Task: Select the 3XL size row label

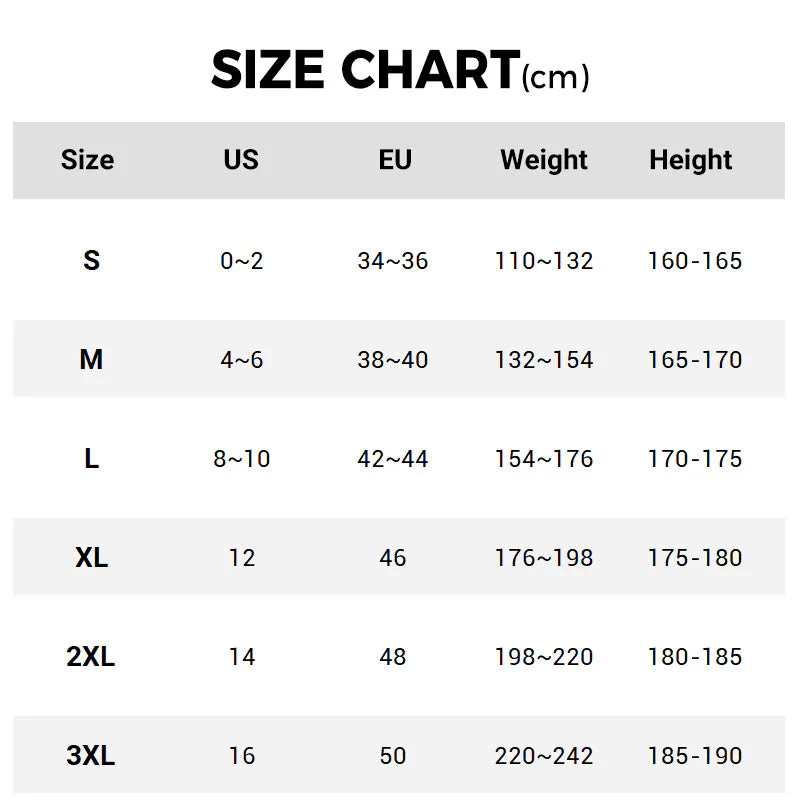Action: coord(91,756)
